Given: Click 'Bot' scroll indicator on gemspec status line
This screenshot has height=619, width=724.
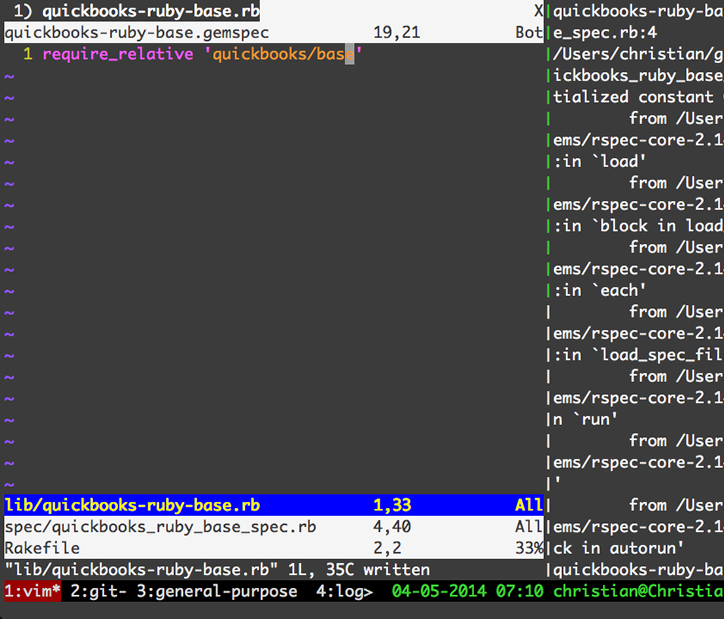Looking at the screenshot, I should [x=529, y=32].
